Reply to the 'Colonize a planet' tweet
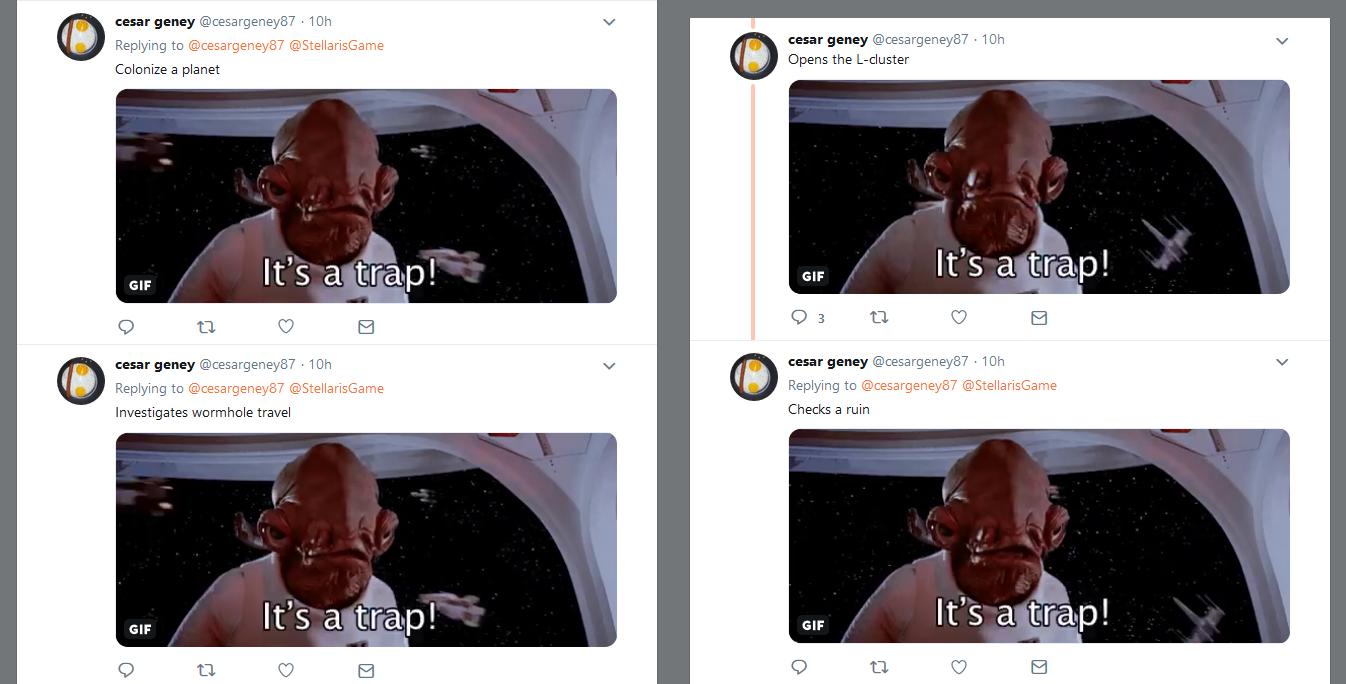Image resolution: width=1346 pixels, height=684 pixels. [x=126, y=326]
